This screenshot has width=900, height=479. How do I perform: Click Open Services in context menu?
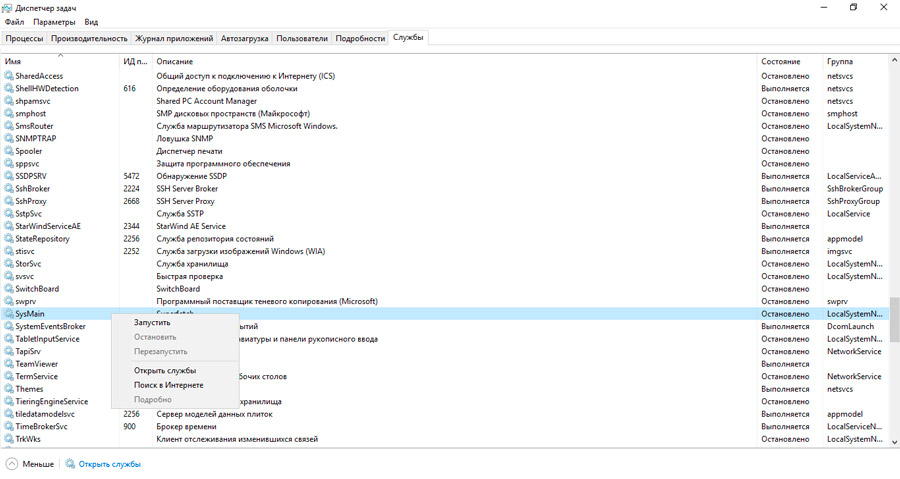coord(165,370)
